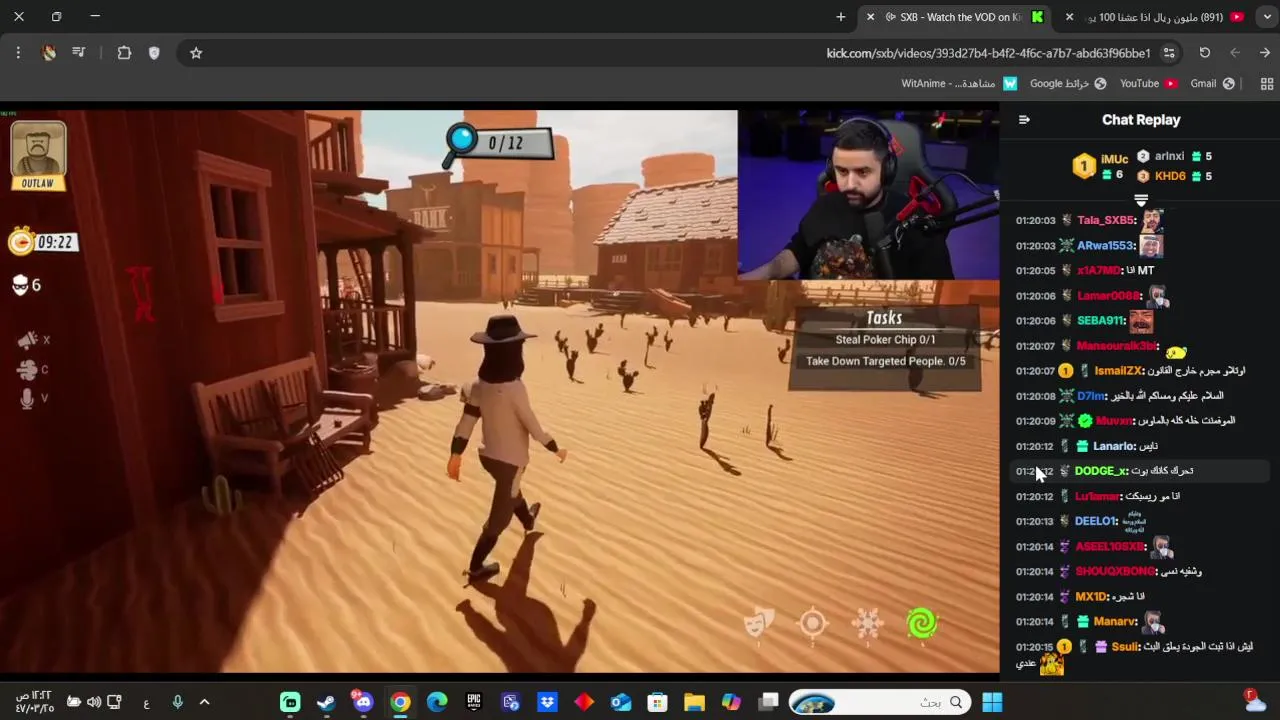Open Chrome's three-dot menu

tap(18, 53)
